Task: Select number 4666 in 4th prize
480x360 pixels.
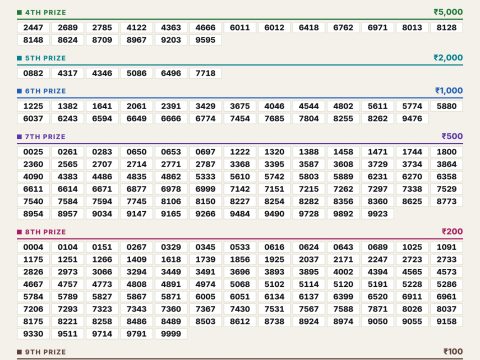Action: click(205, 28)
